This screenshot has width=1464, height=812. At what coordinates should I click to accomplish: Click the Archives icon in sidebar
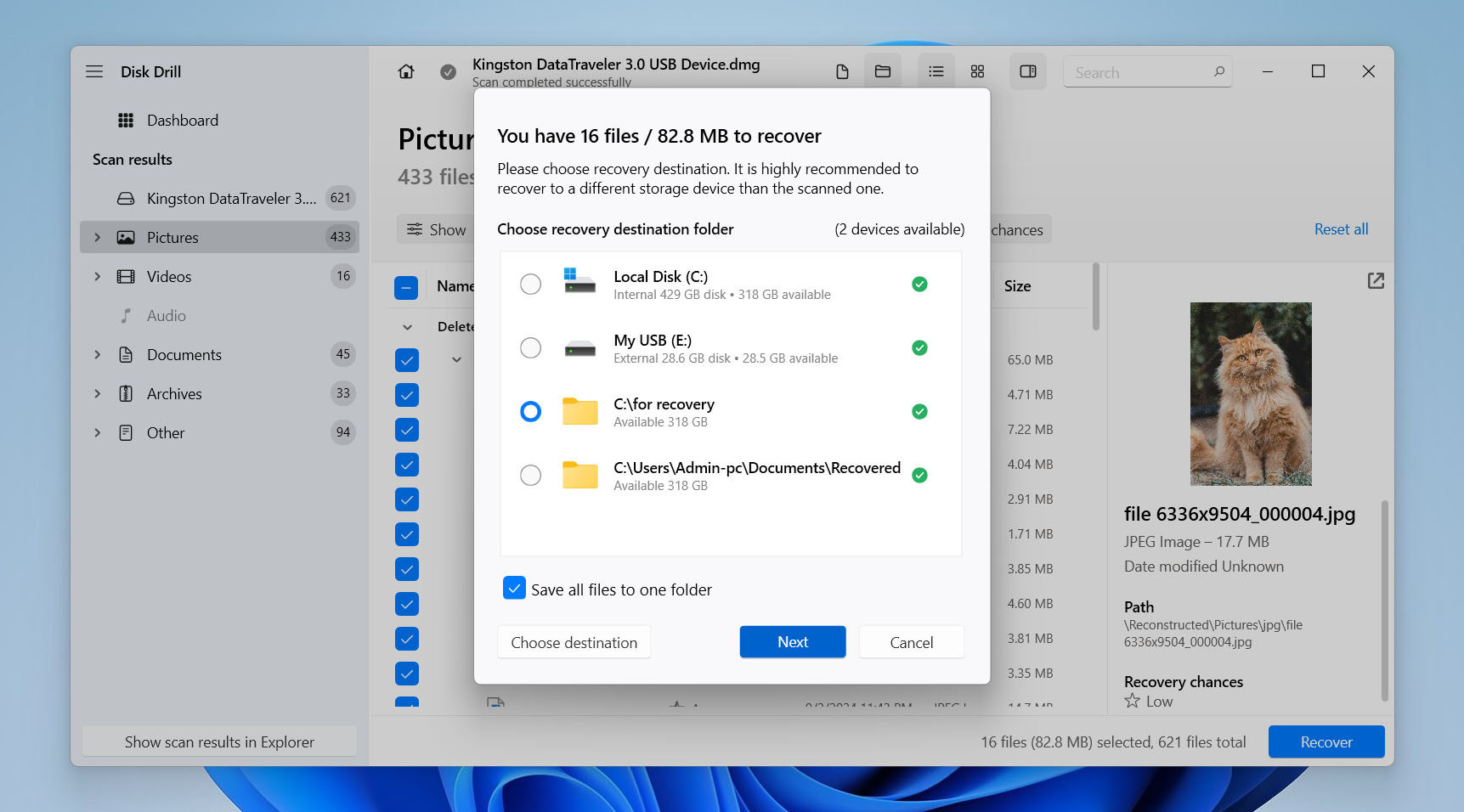[126, 394]
